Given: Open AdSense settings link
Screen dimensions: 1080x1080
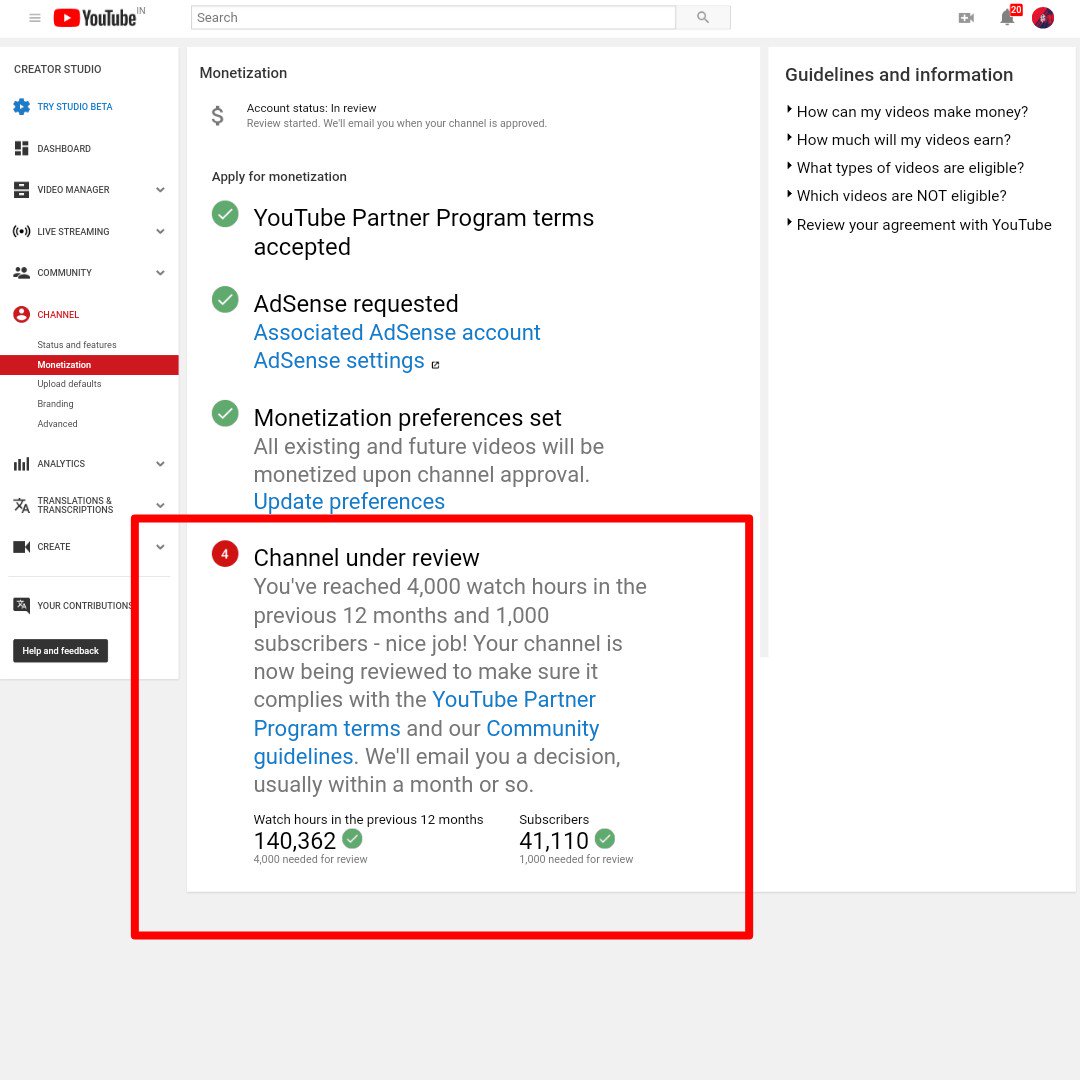Looking at the screenshot, I should 339,361.
